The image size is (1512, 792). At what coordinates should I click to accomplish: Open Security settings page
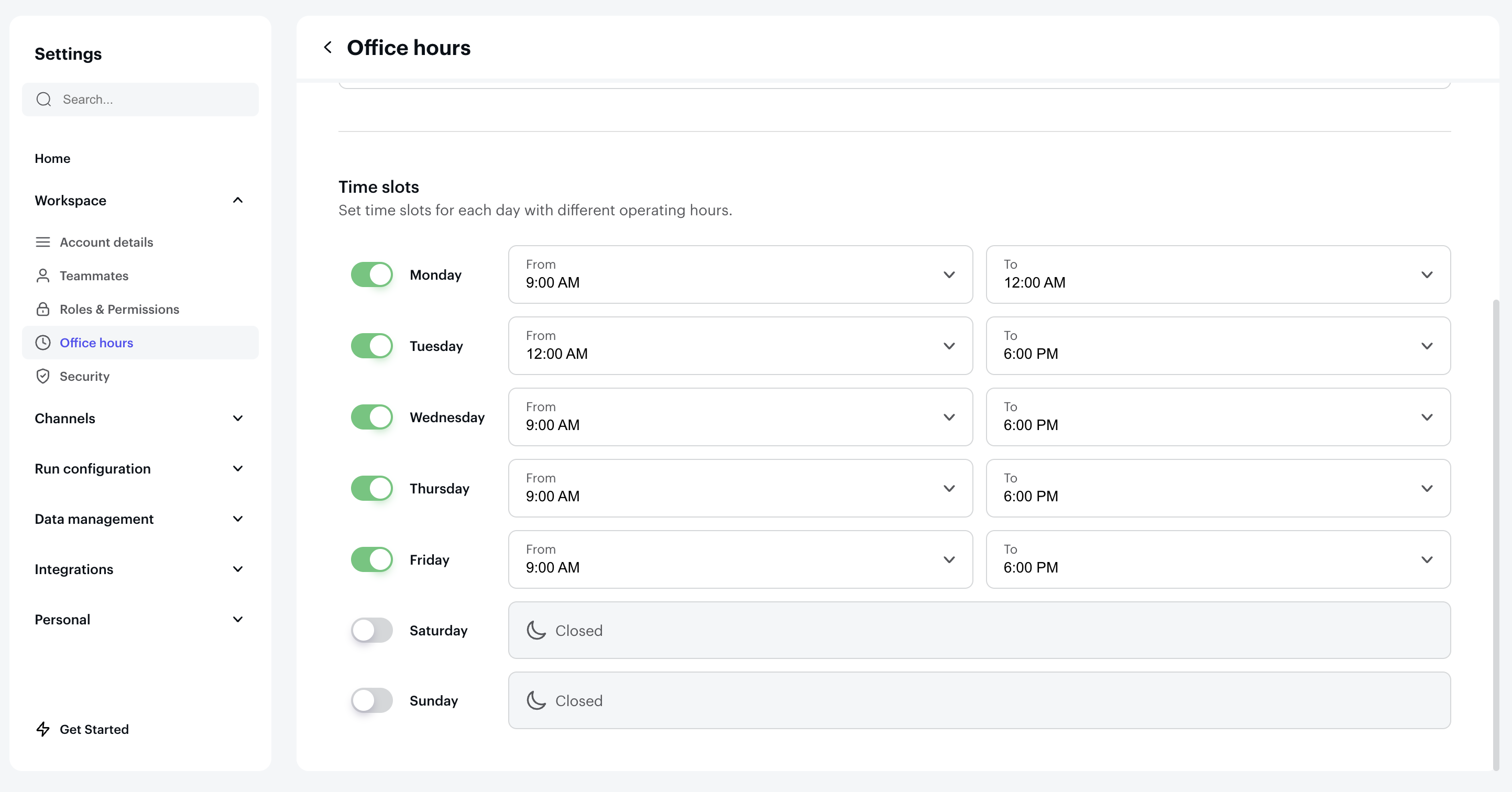[x=140, y=376]
